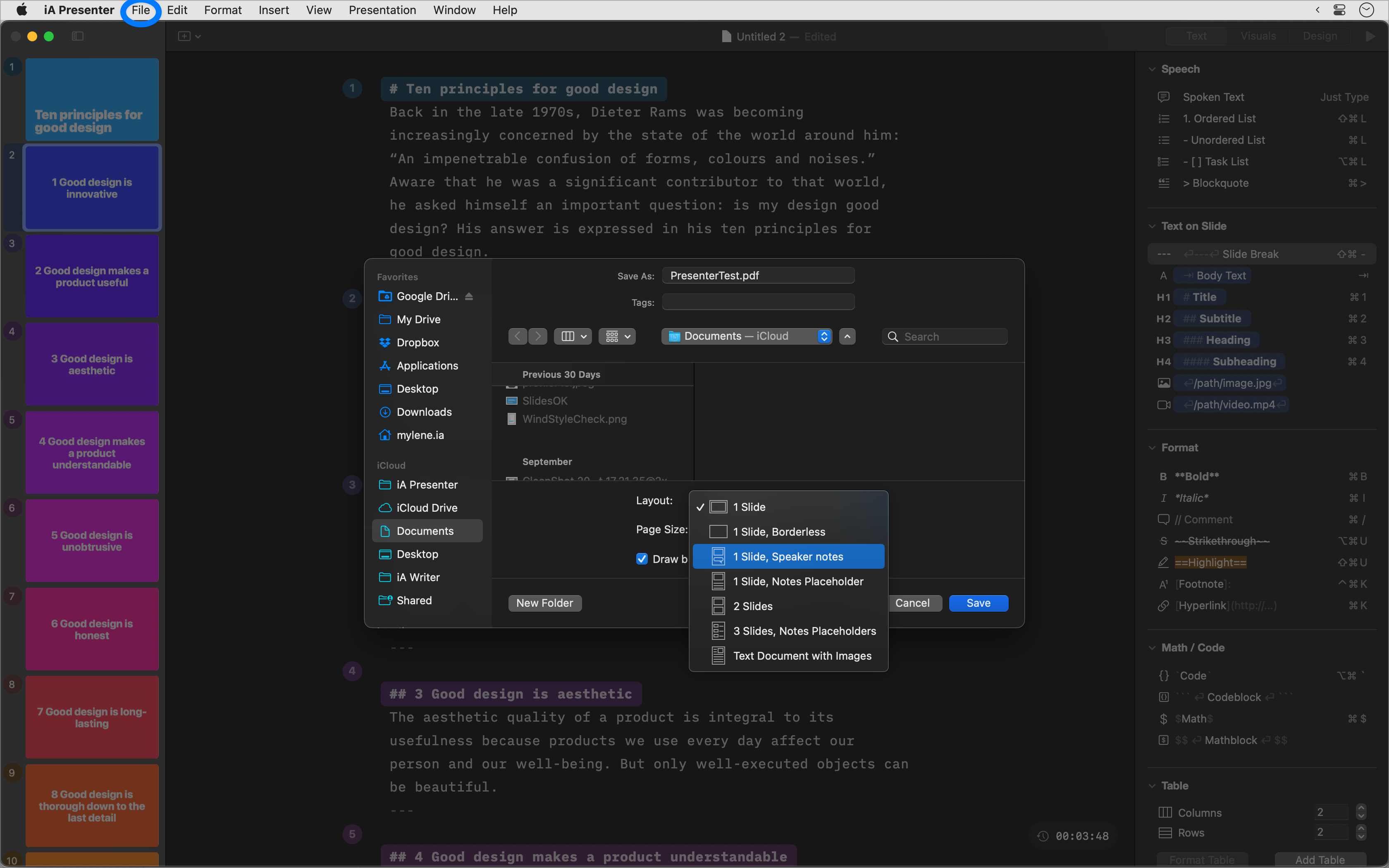Collapse the Text on Slide section

click(x=1151, y=226)
